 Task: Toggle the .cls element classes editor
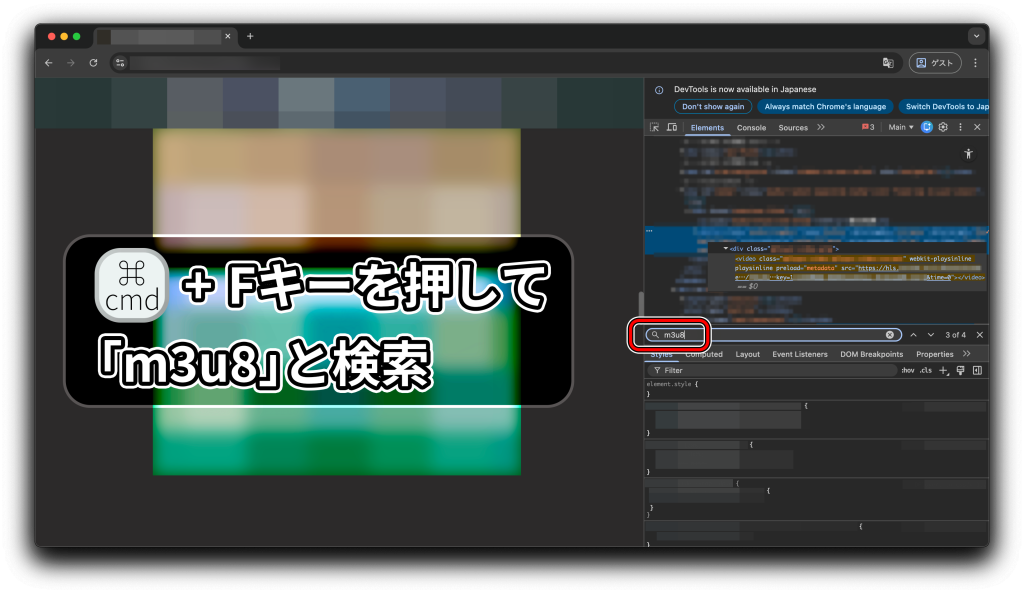tap(926, 370)
